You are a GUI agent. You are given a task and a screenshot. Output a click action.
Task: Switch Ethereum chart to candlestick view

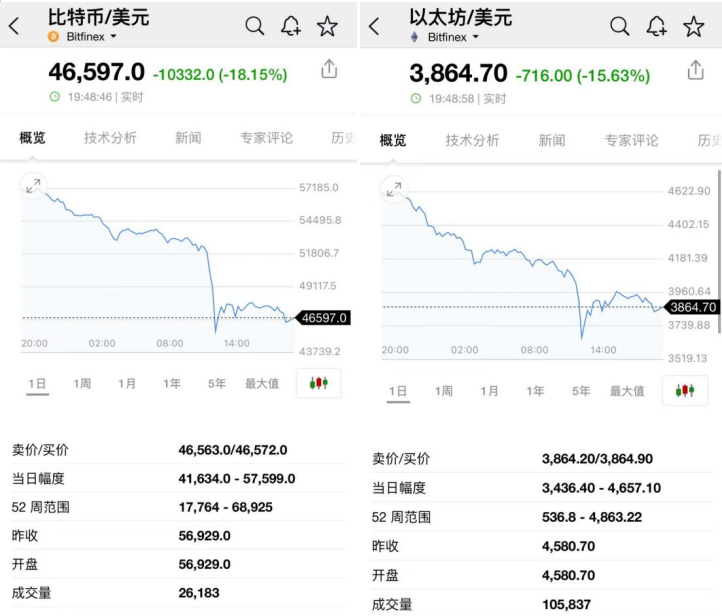684,390
